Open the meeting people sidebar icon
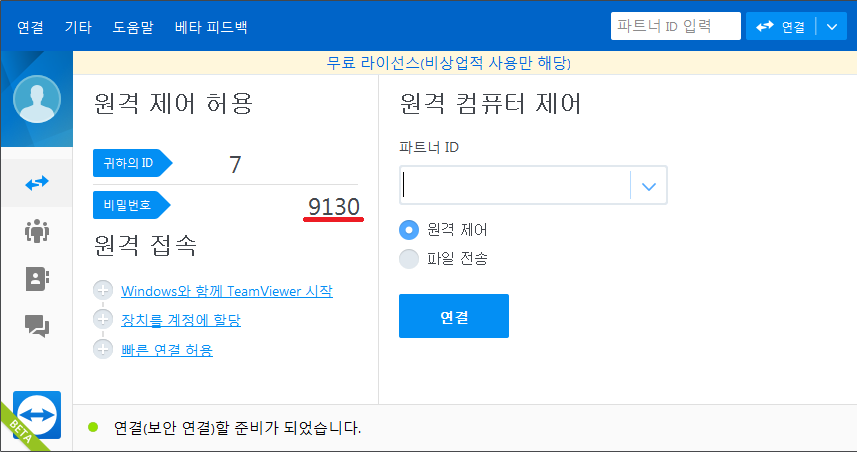857x452 pixels. (x=36, y=232)
